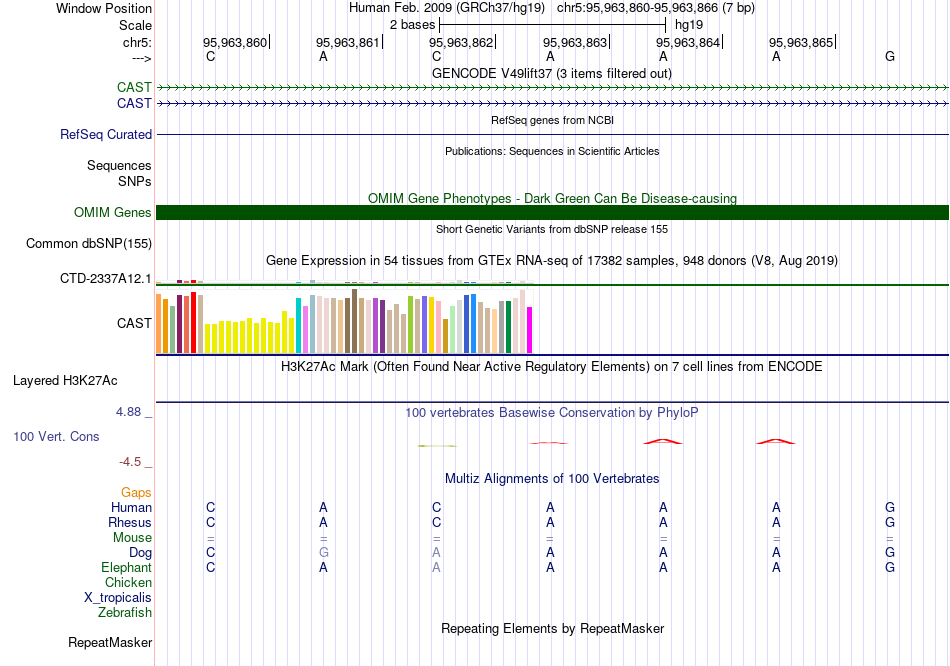
Task: Click the RepeatMasker track label
Action: point(110,642)
